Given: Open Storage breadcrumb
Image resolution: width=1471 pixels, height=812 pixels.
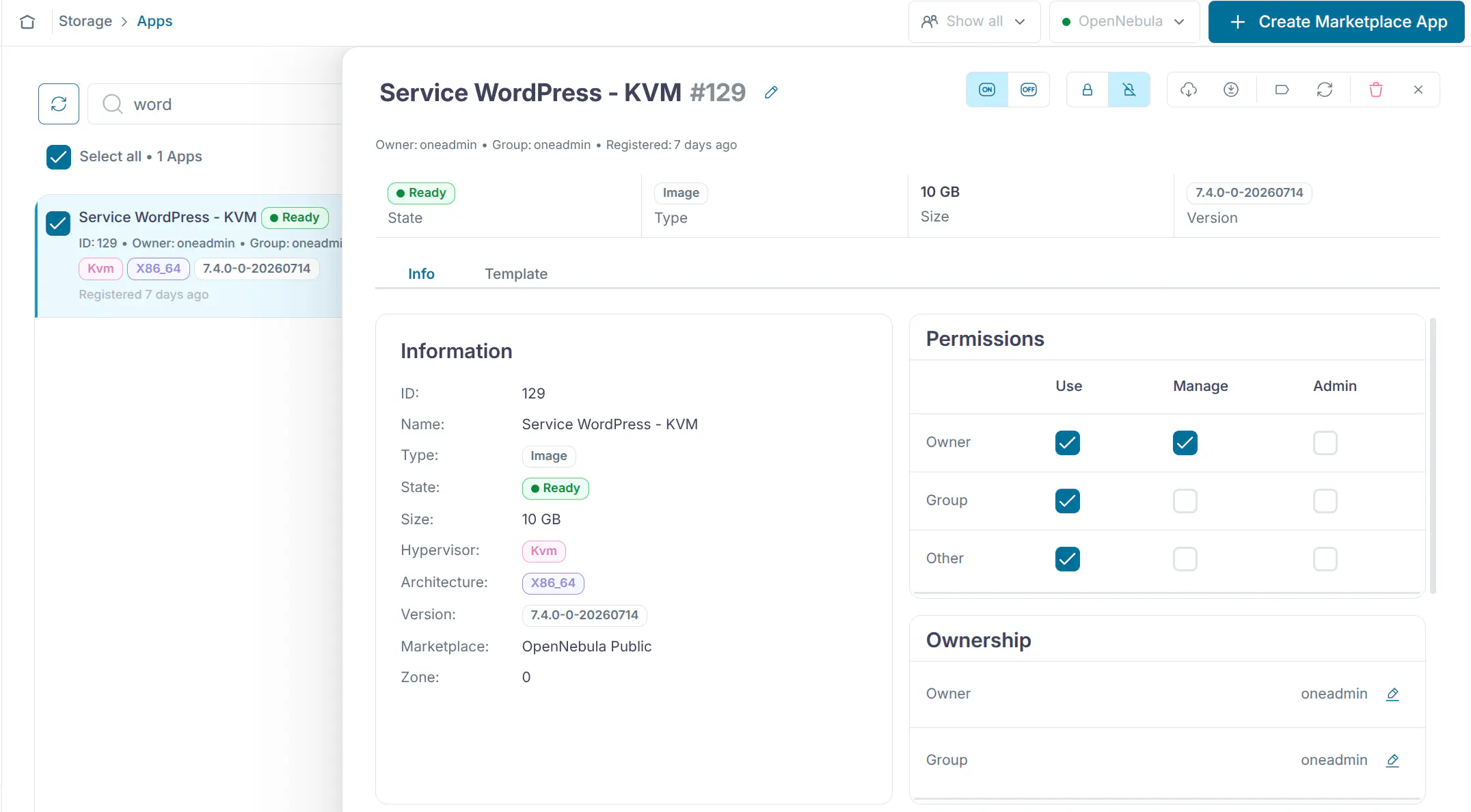Looking at the screenshot, I should coord(85,21).
